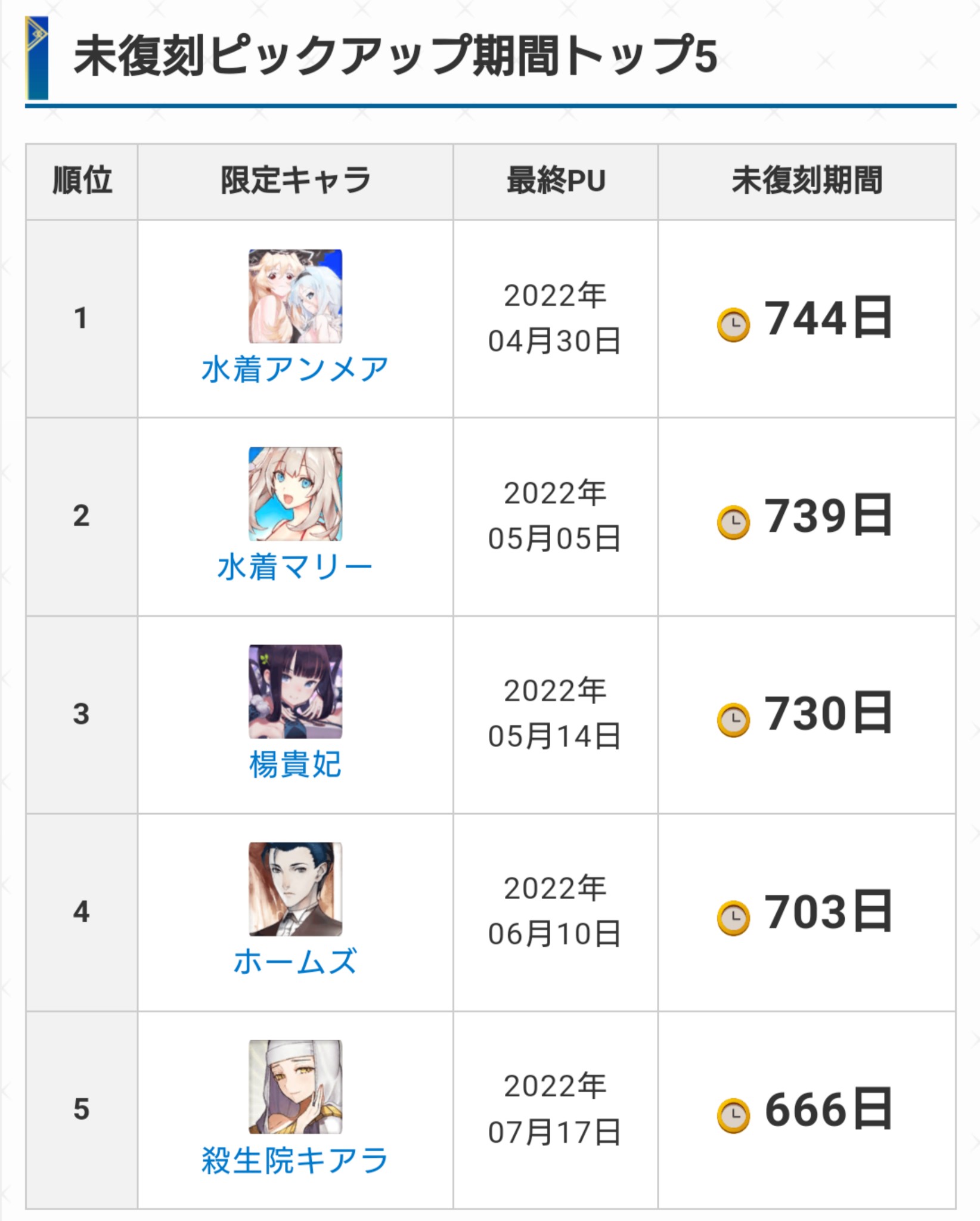Click the 2022年04月30日 date cell
This screenshot has height=1221, width=980.
click(x=556, y=318)
